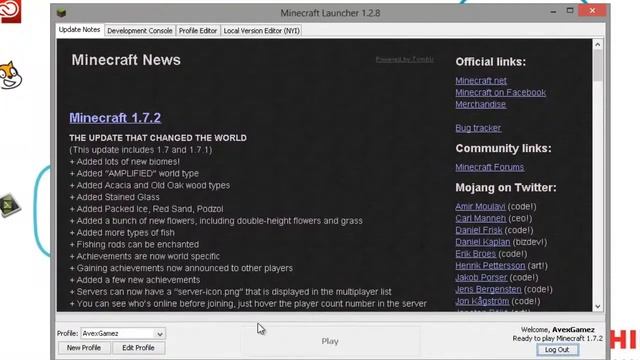Open Daniel Kaplan's Twitter link
Image resolution: width=640 pixels, height=360 pixels.
point(482,242)
